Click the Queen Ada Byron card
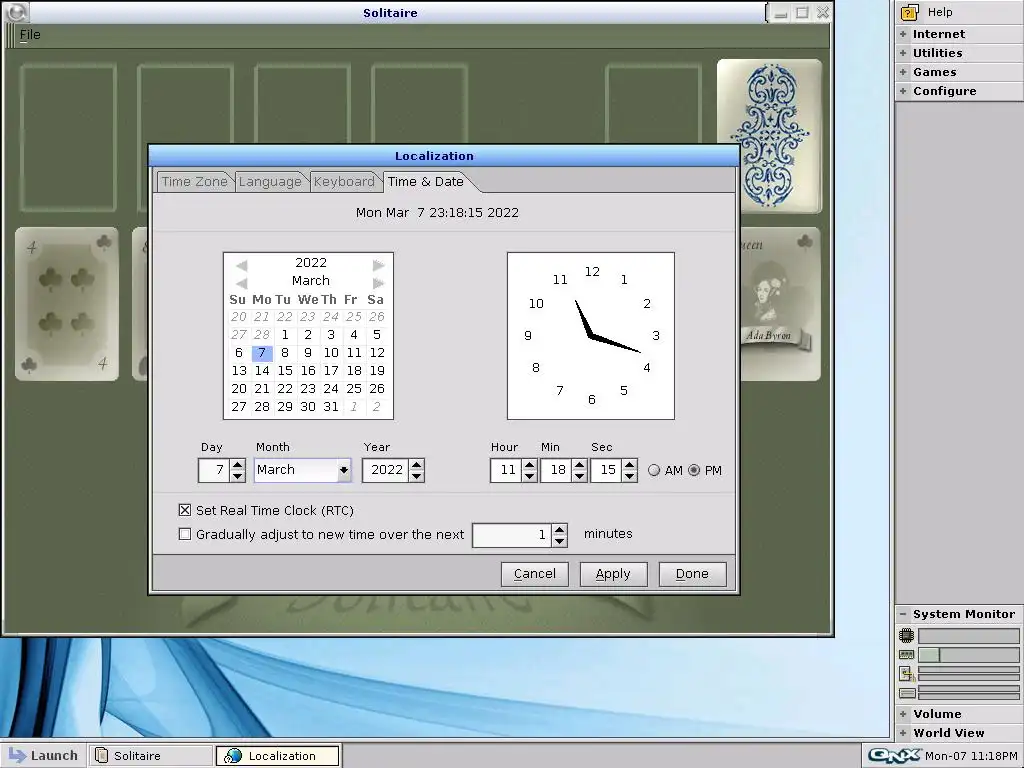The width and height of the screenshot is (1024, 768). click(x=780, y=304)
